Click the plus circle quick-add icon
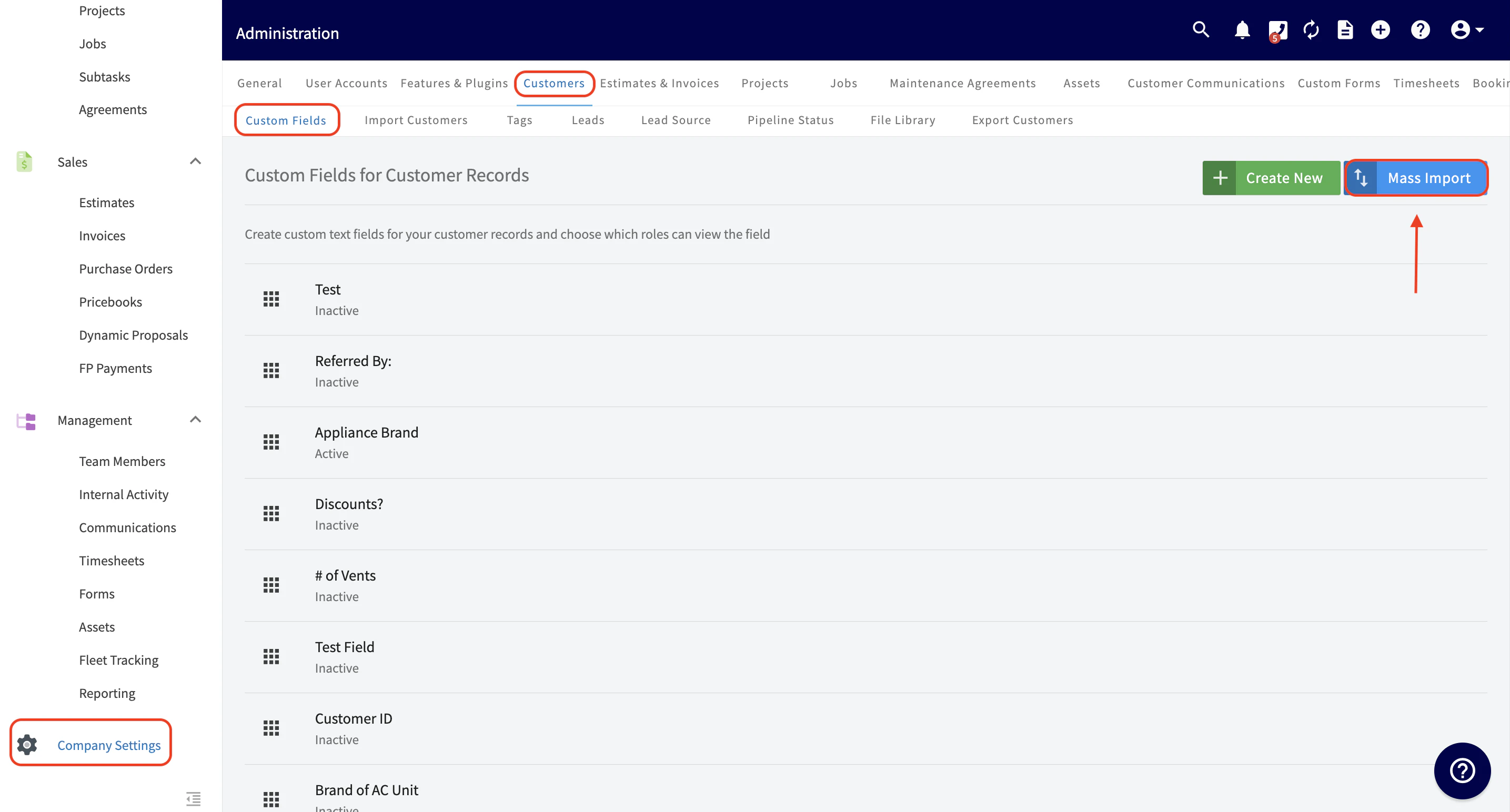Image resolution: width=1510 pixels, height=812 pixels. click(x=1381, y=30)
